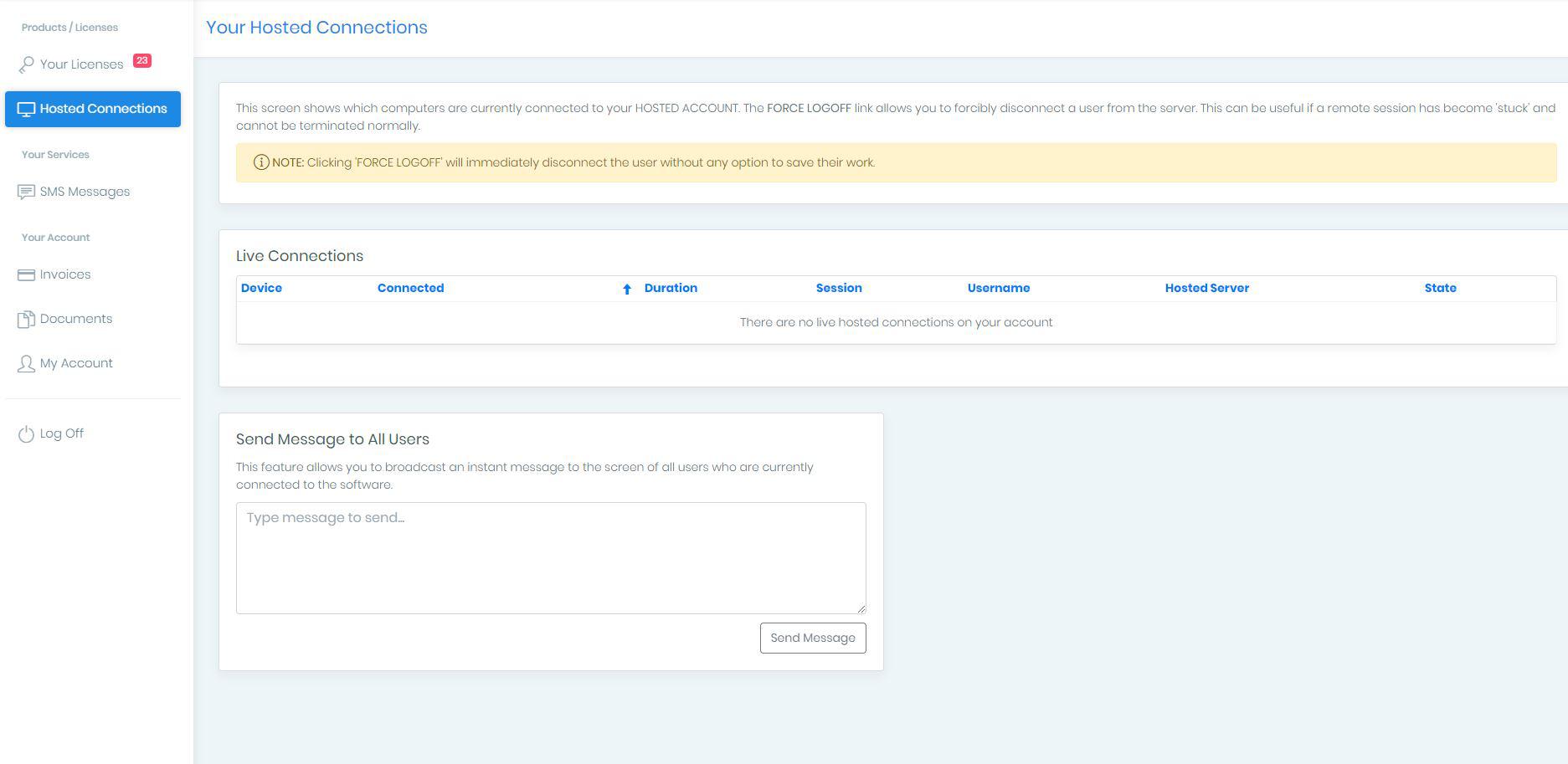The width and height of the screenshot is (1568, 764).
Task: Sort table by Device column
Action: 261,288
